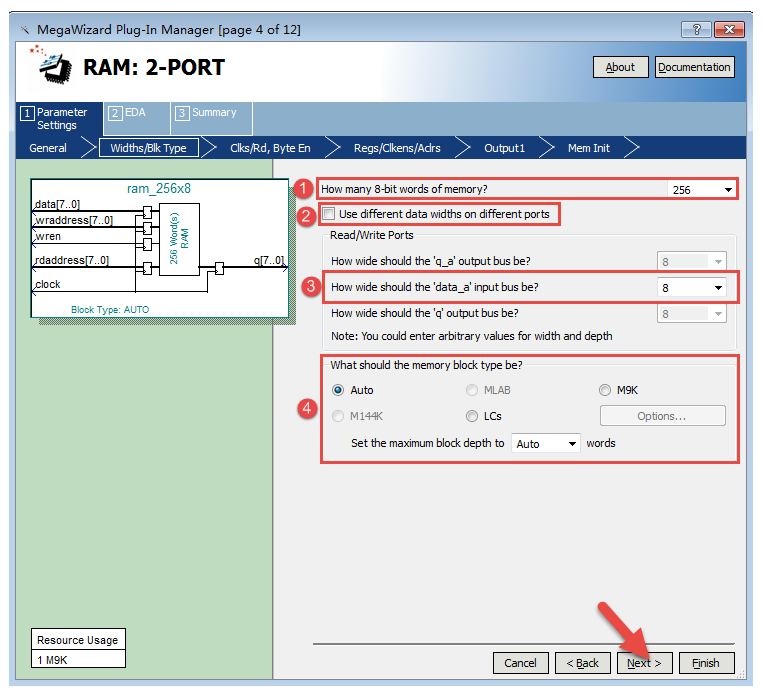Image resolution: width=764 pixels, height=695 pixels.
Task: Go to the Mem Init step
Action: pos(589,148)
